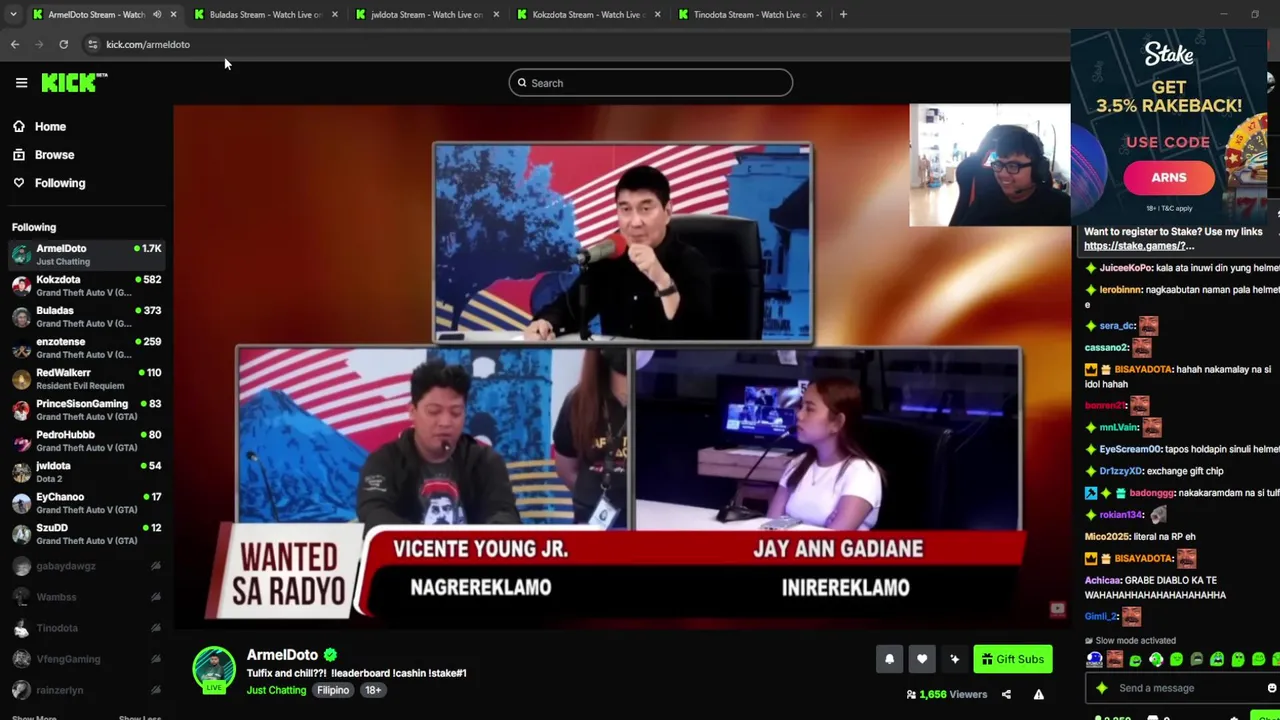The image size is (1280, 720).
Task: Switch to Kokzdota Stream browser tab
Action: tap(588, 15)
